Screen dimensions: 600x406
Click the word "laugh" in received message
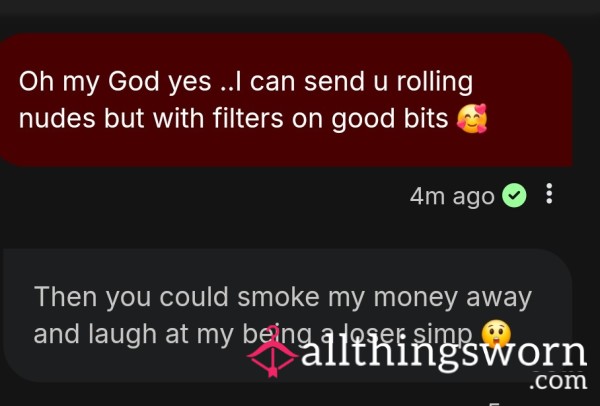122,334
